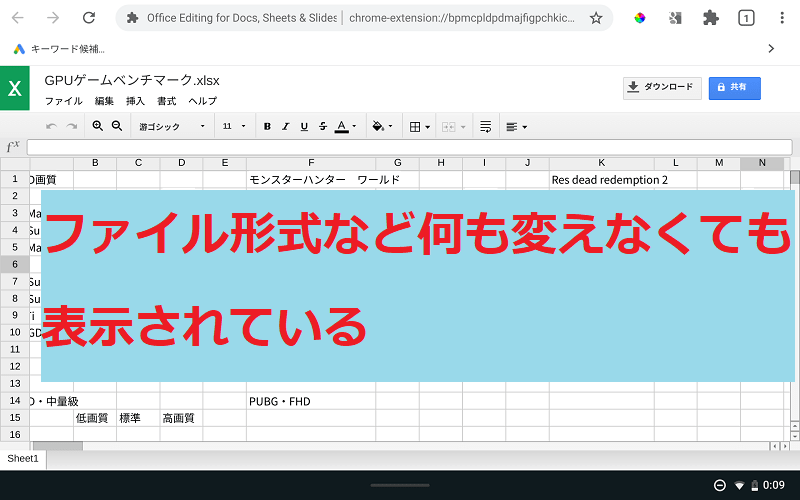The height and width of the screenshot is (500, 800).
Task: Open the tab switcher showing 1 tab
Action: pyautogui.click(x=746, y=18)
